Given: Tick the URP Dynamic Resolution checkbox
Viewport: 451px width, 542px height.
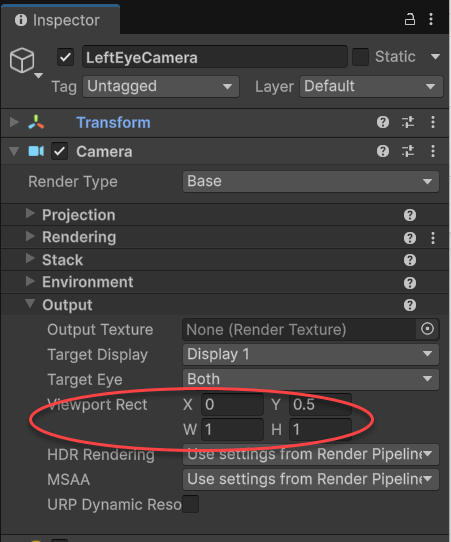Looking at the screenshot, I should click(x=190, y=504).
